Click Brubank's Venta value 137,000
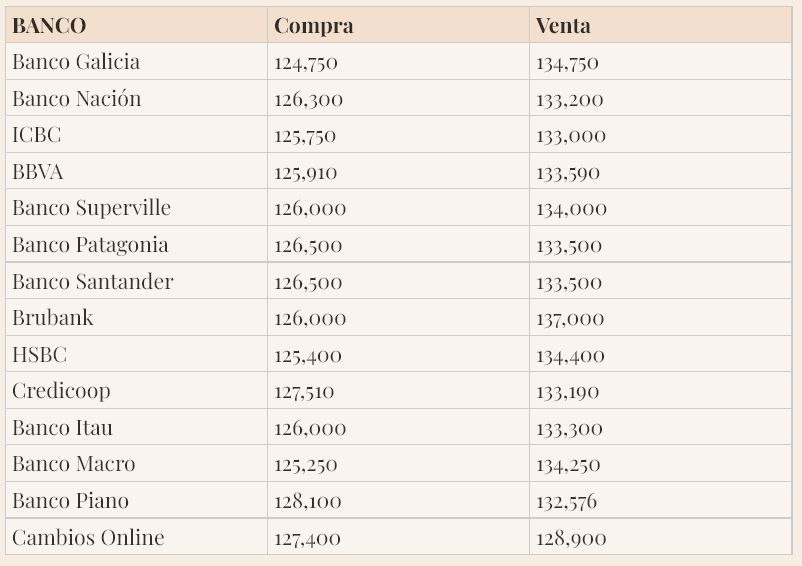The image size is (802, 566). coord(570,319)
